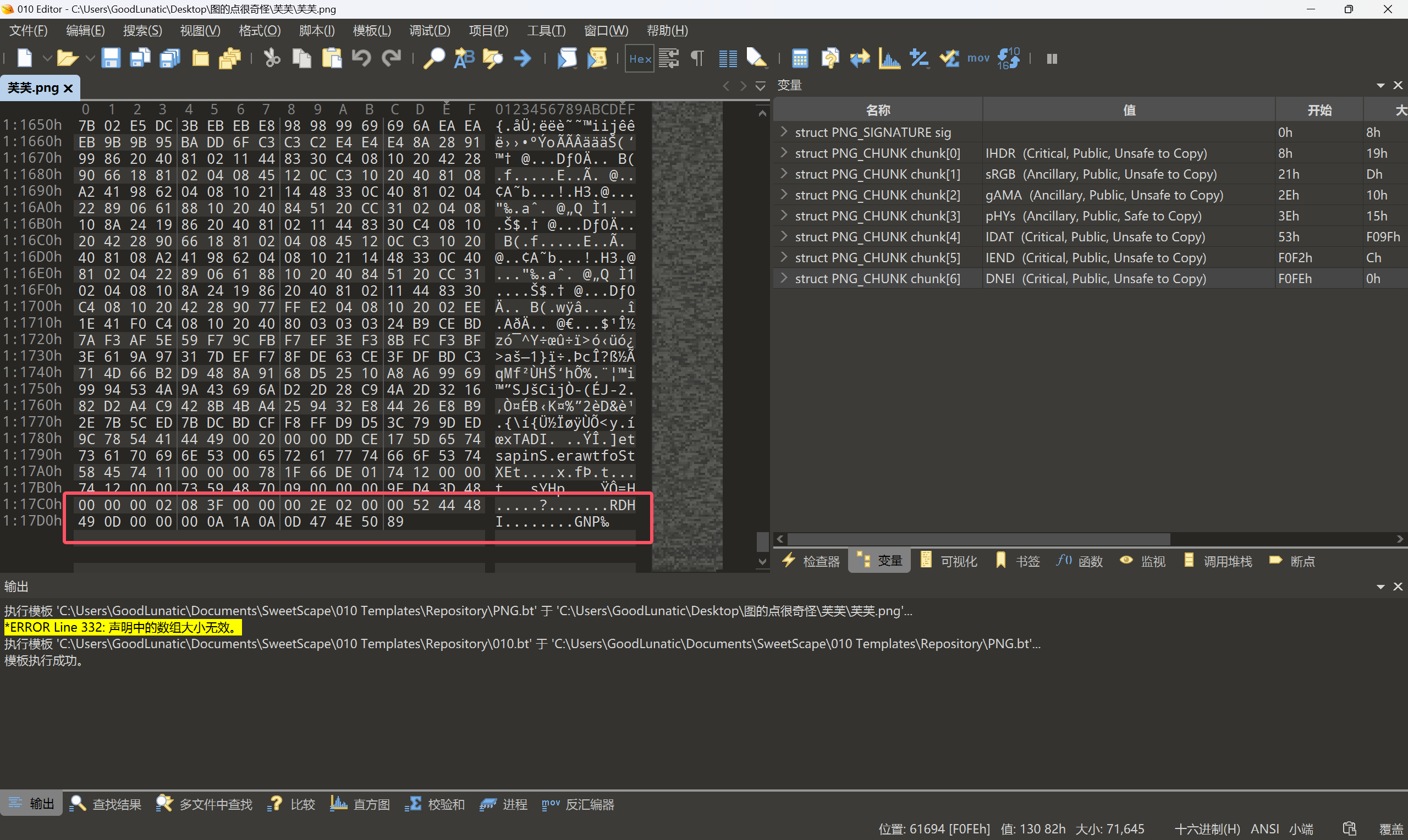
Task: Switch to the 书签 tab
Action: tap(1018, 561)
